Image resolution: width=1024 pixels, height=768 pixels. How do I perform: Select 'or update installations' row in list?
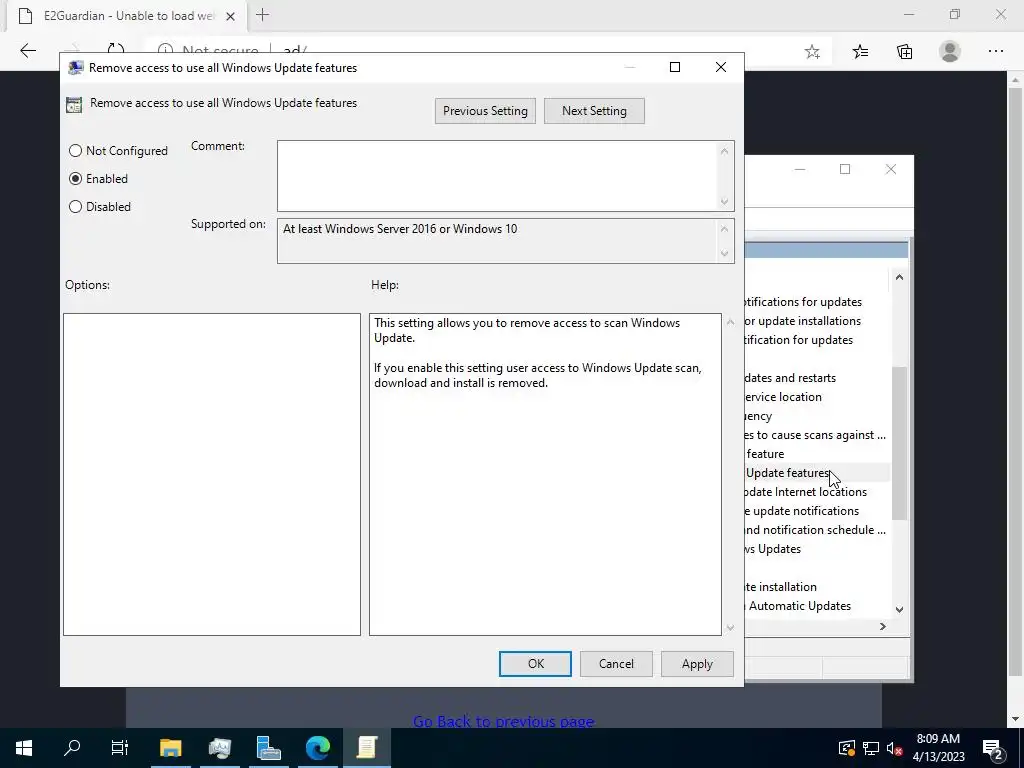[x=817, y=321]
